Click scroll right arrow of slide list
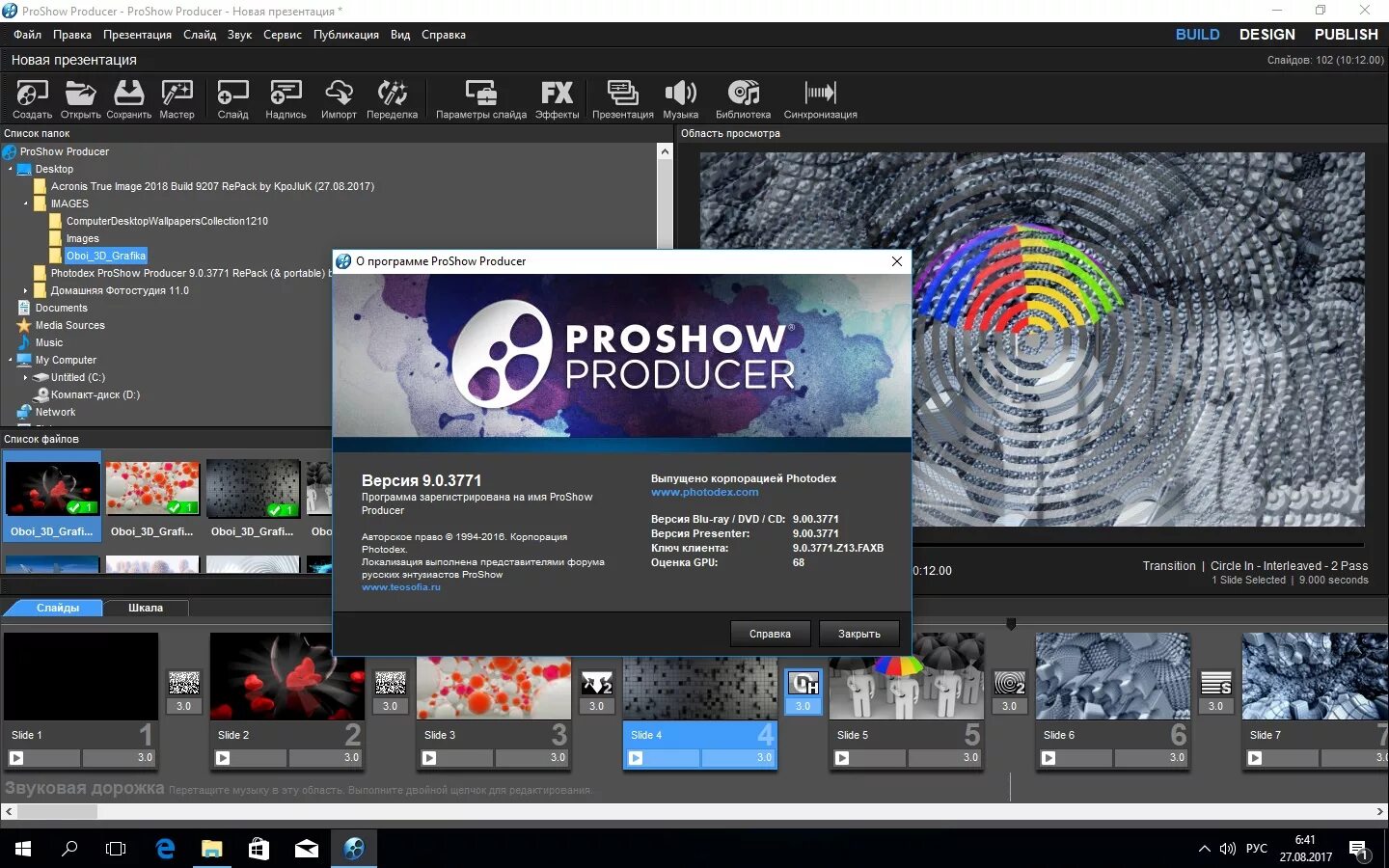Viewport: 1389px width, 868px height. (1380, 812)
